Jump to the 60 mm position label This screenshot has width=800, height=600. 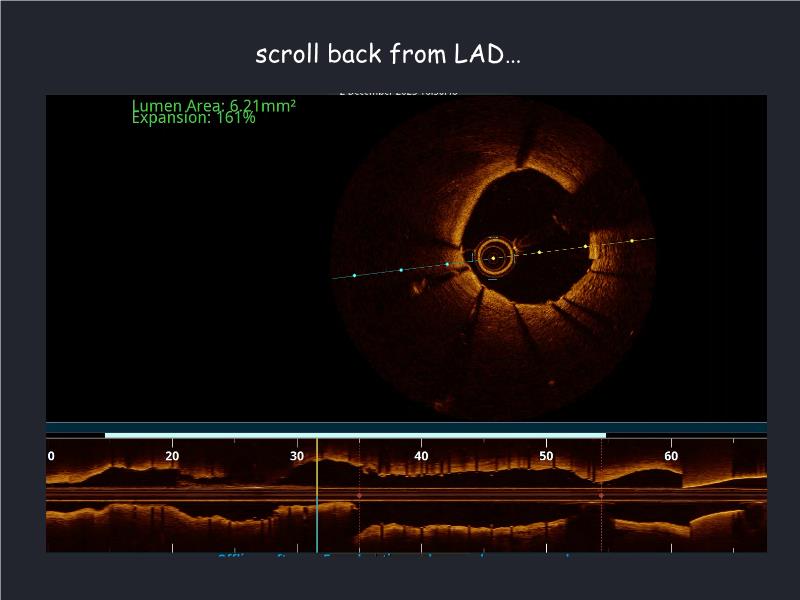tap(671, 456)
